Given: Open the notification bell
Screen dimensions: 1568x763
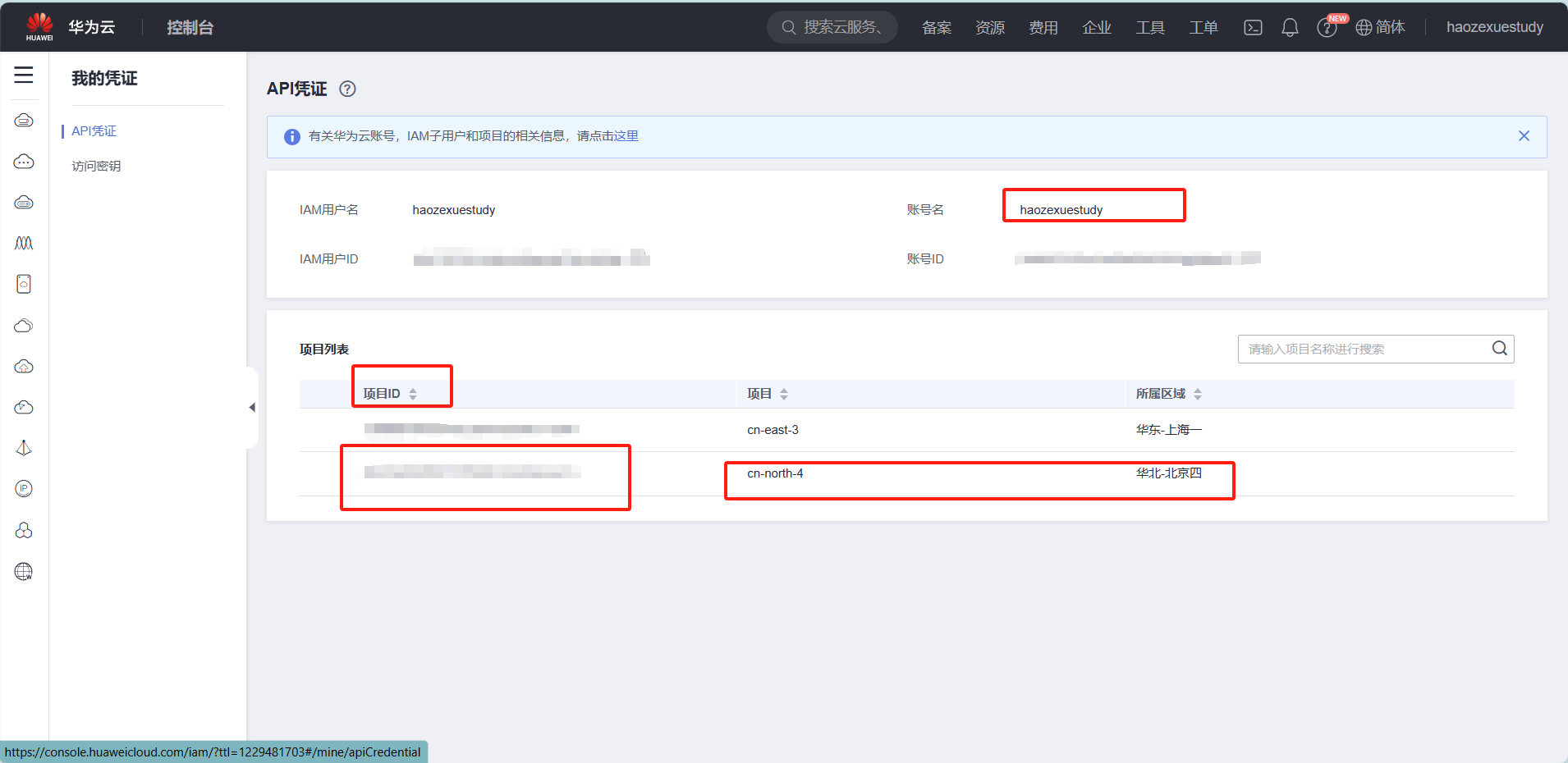Looking at the screenshot, I should click(1290, 27).
